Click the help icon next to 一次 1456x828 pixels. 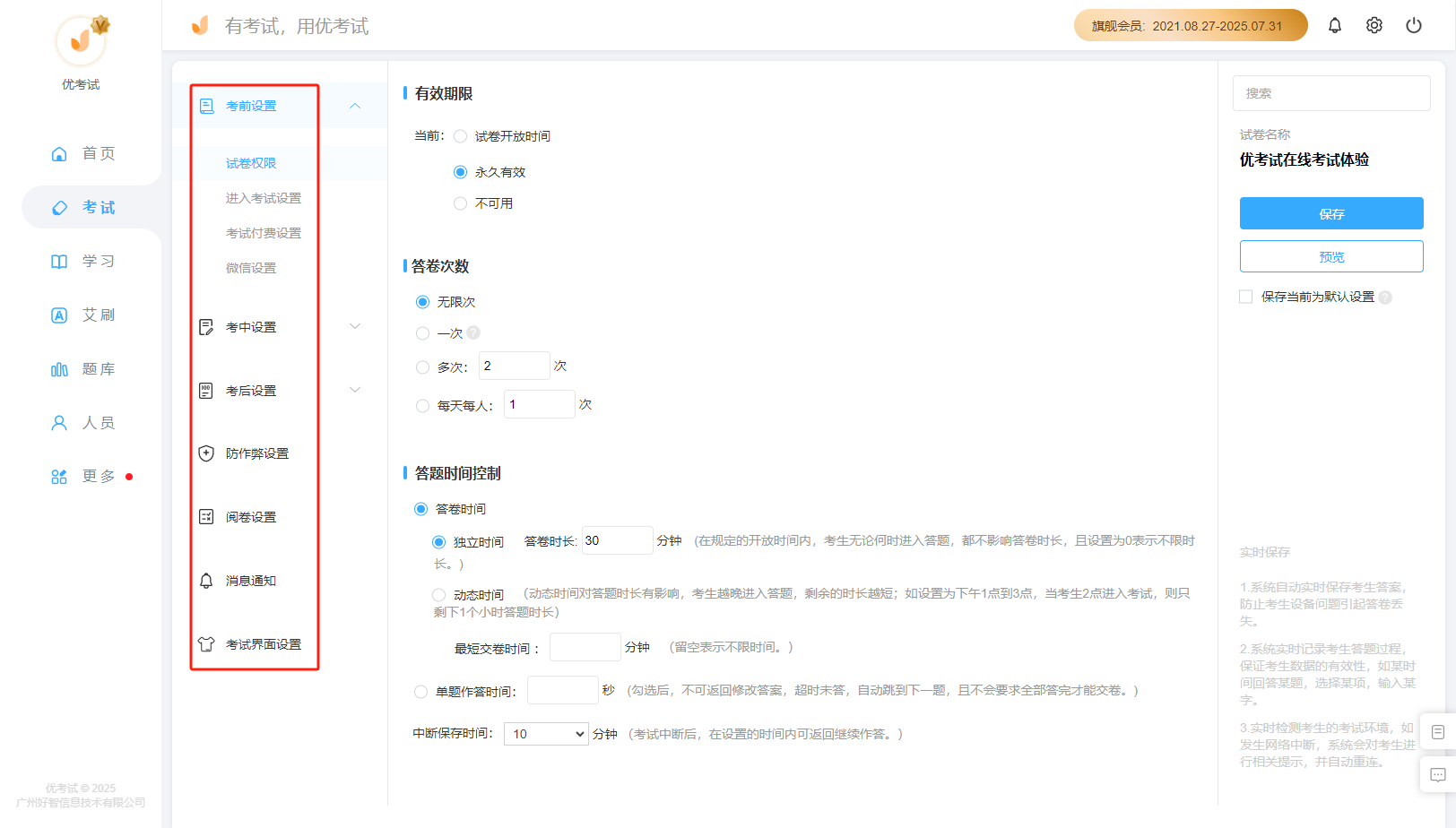click(473, 332)
